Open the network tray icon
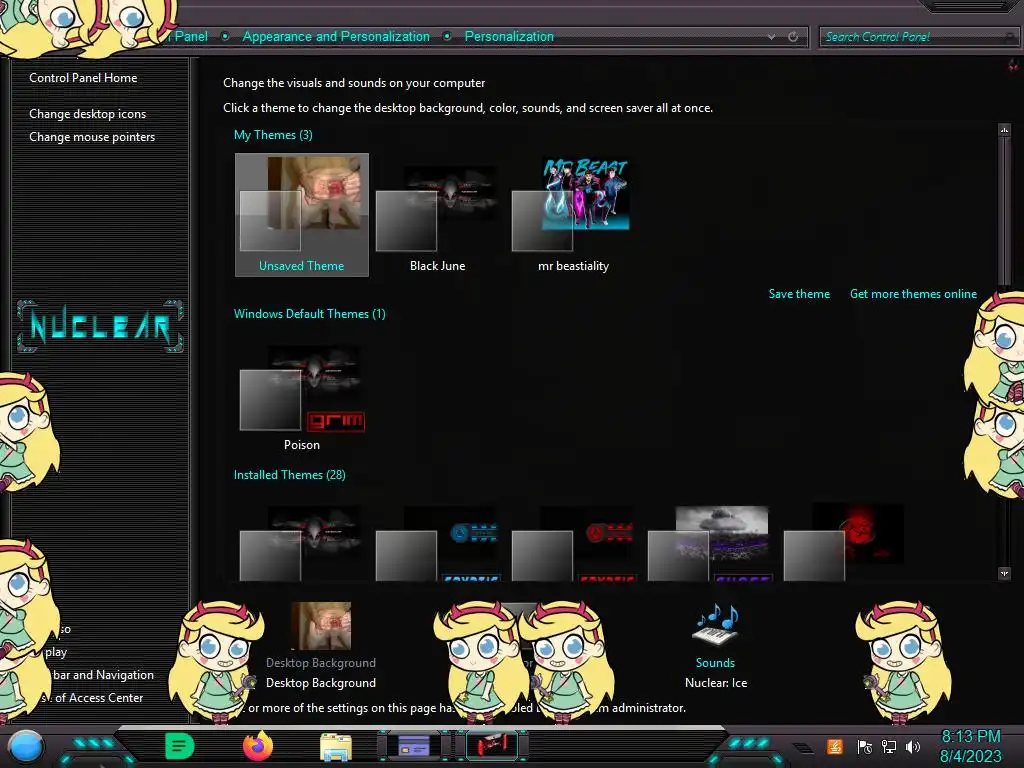 coord(889,746)
